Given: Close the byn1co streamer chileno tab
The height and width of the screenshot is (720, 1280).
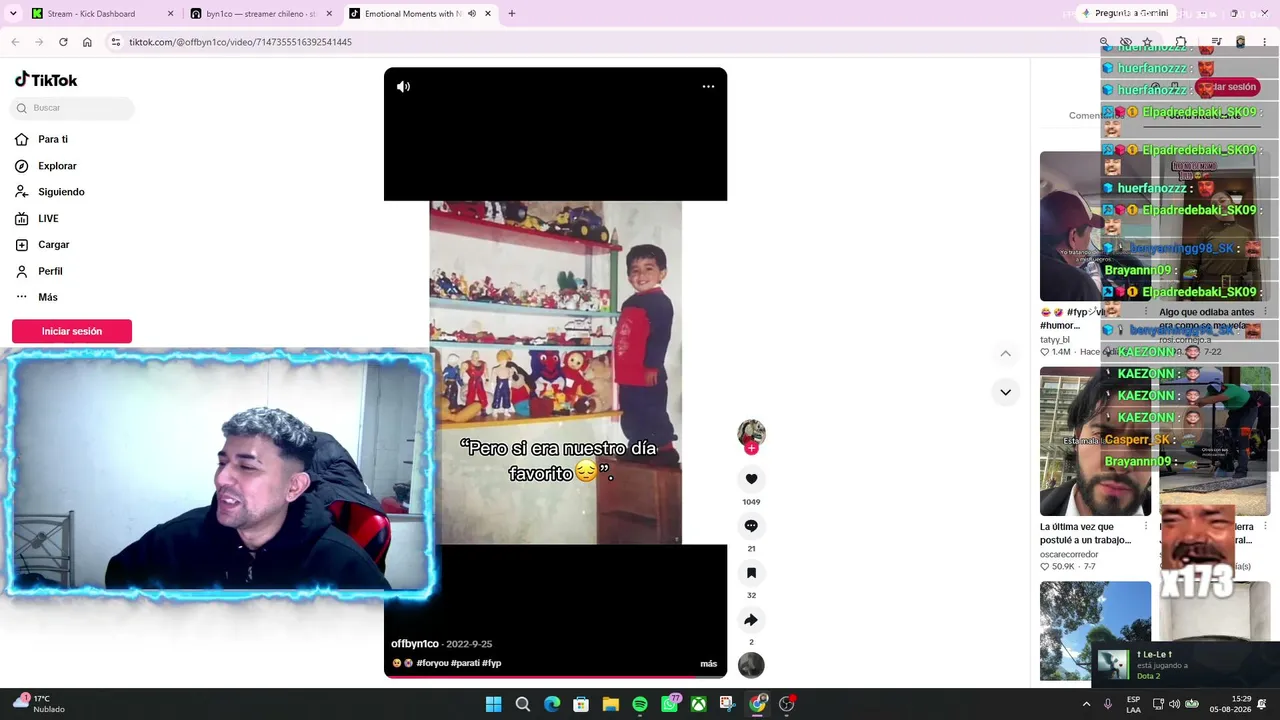Looking at the screenshot, I should click(x=329, y=14).
